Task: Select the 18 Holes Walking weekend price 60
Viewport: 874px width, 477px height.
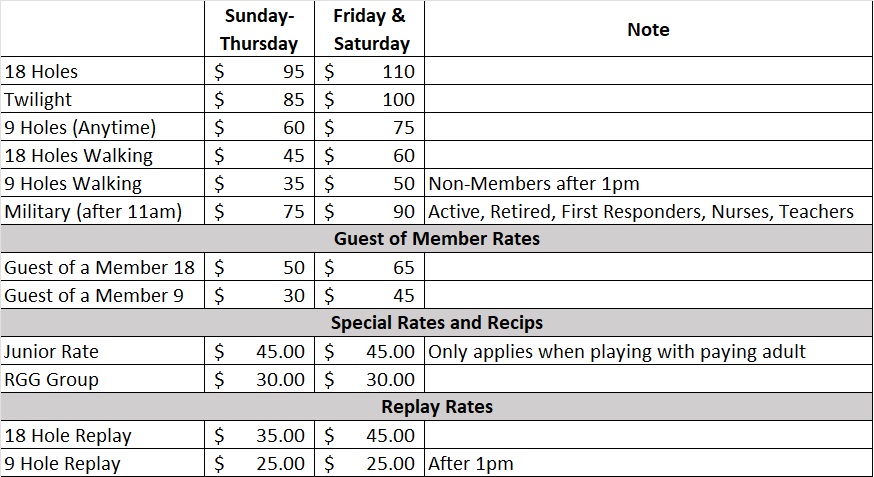Action: [370, 155]
